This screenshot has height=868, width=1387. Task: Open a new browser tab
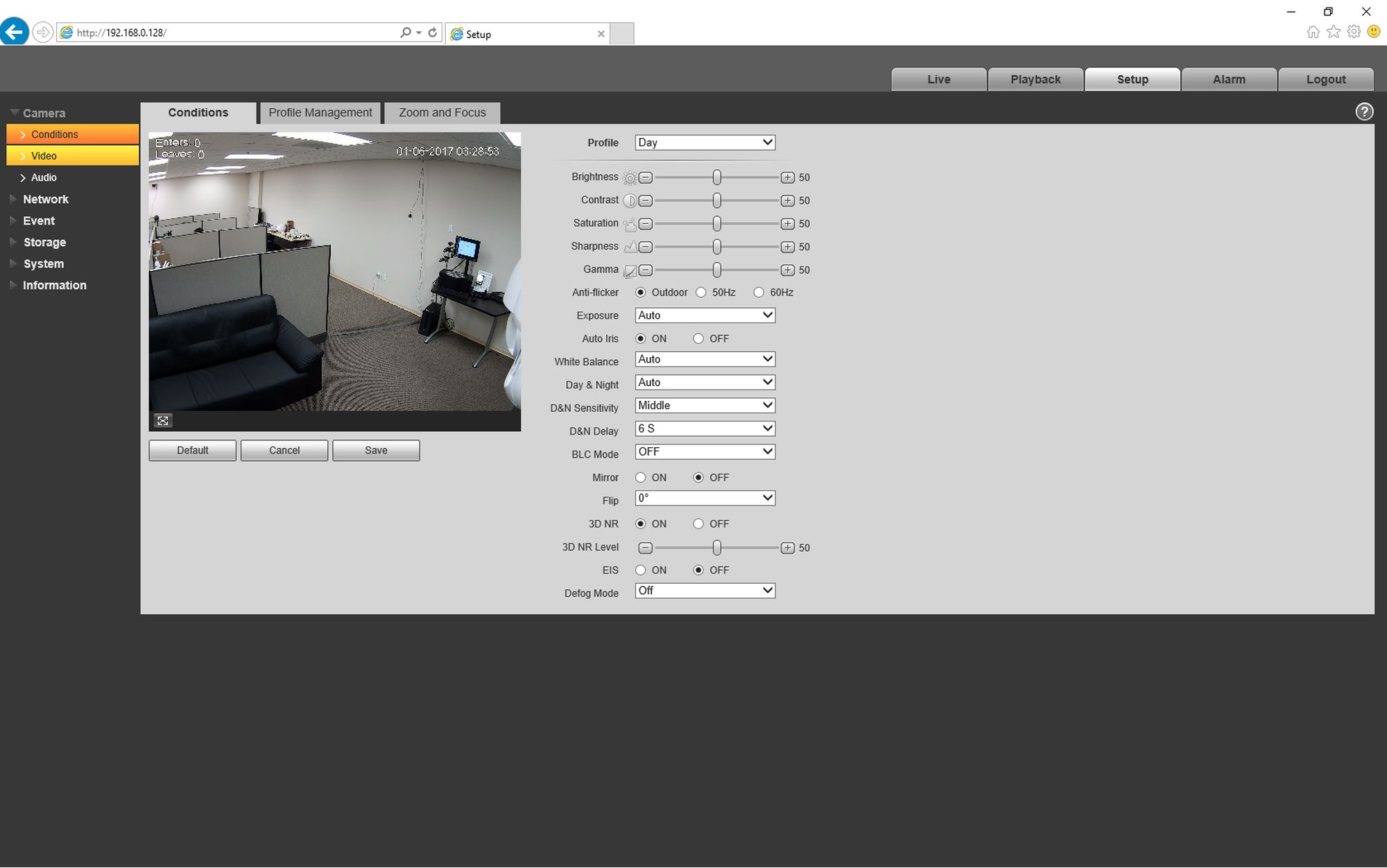(x=622, y=34)
